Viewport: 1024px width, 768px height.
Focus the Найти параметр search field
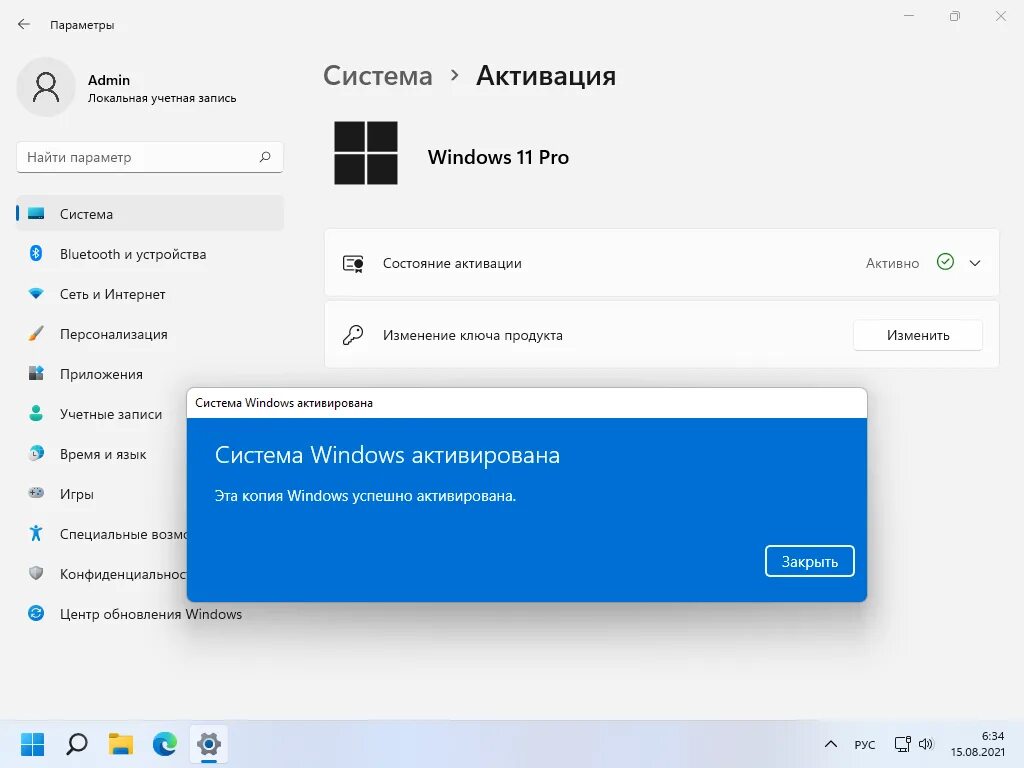[150, 157]
